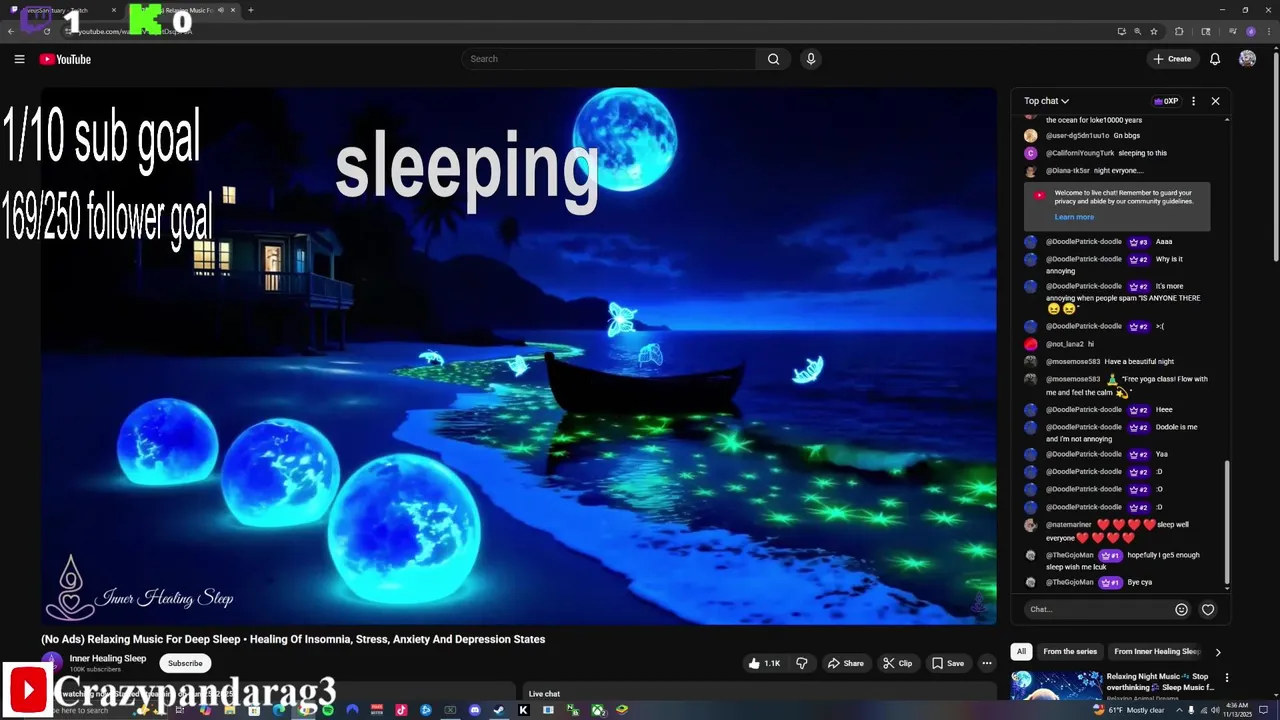Send a heart reaction in chat
1280x720 pixels.
tap(1208, 609)
